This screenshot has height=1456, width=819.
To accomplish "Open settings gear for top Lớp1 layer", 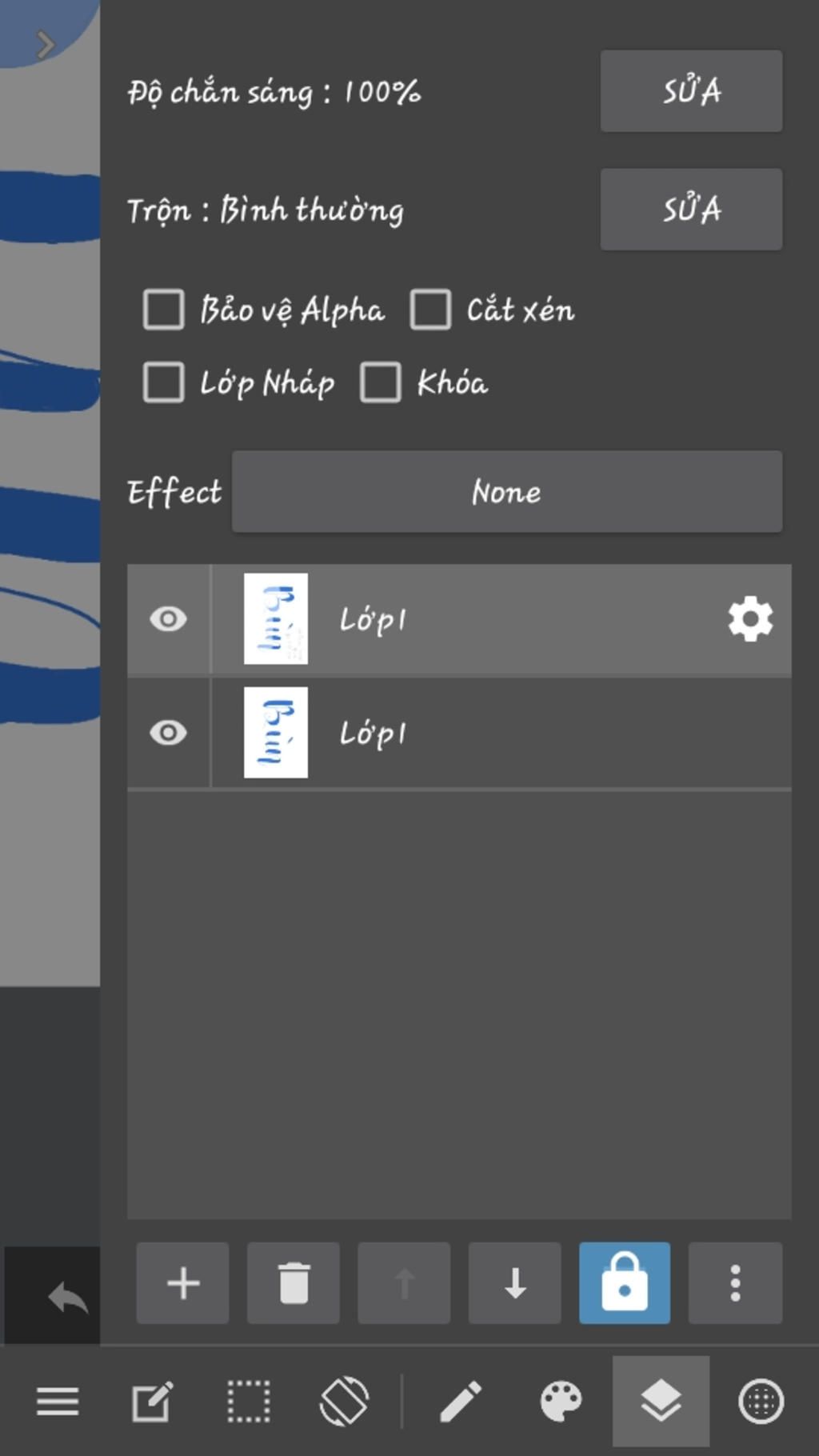I will (750, 619).
